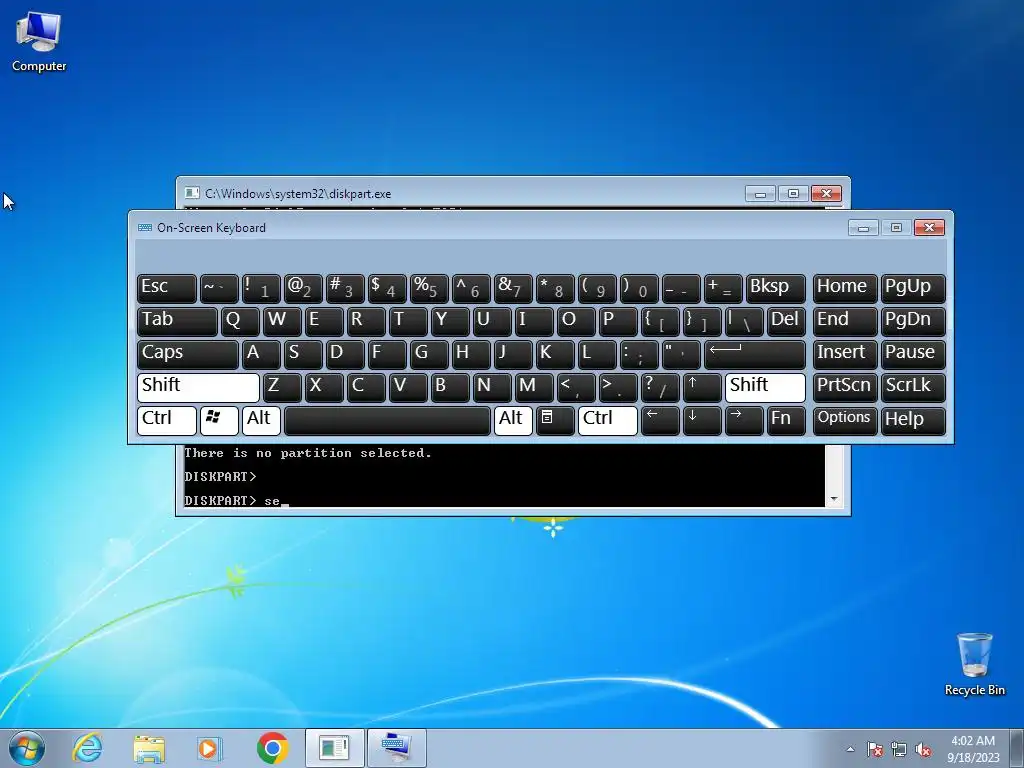1024x768 pixels.
Task: Launch Windows Media Player from taskbar
Action: [x=210, y=748]
